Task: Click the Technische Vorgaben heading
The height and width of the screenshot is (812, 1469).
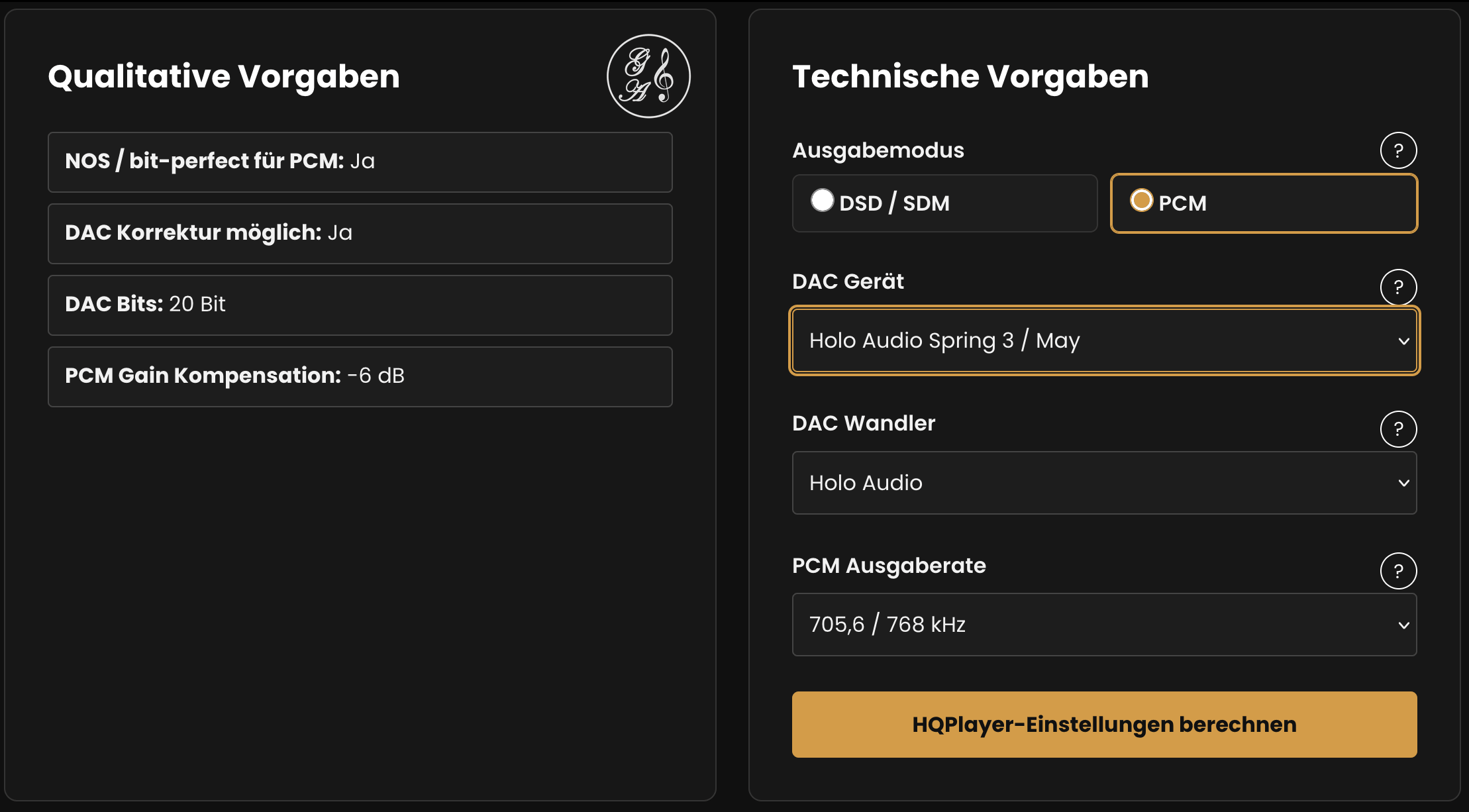Action: pyautogui.click(x=970, y=77)
